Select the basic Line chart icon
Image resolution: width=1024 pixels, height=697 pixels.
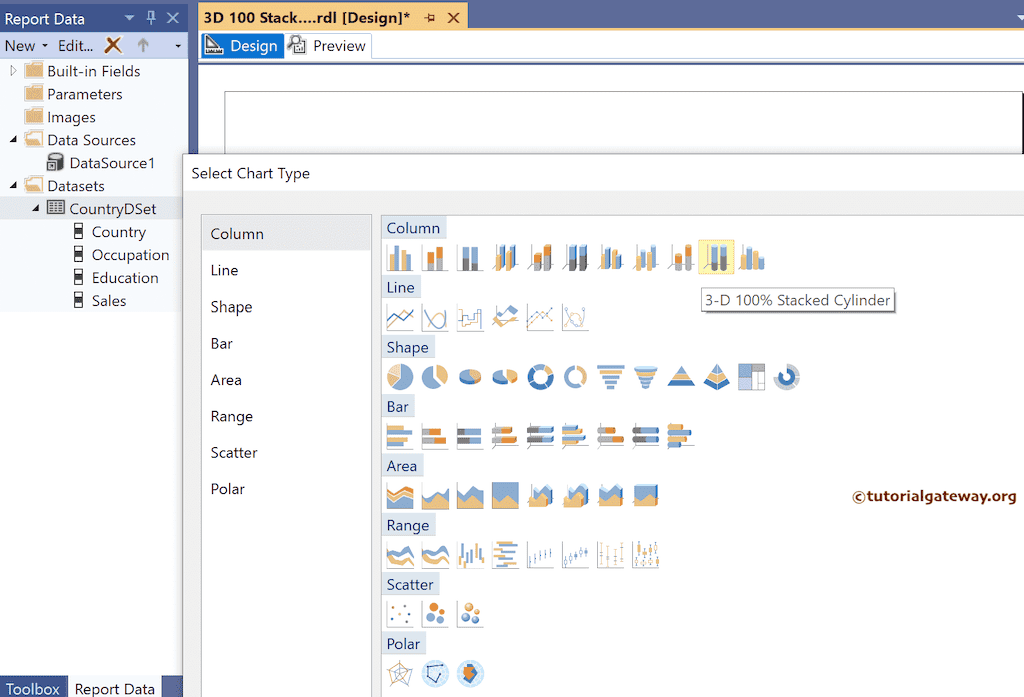tap(400, 317)
